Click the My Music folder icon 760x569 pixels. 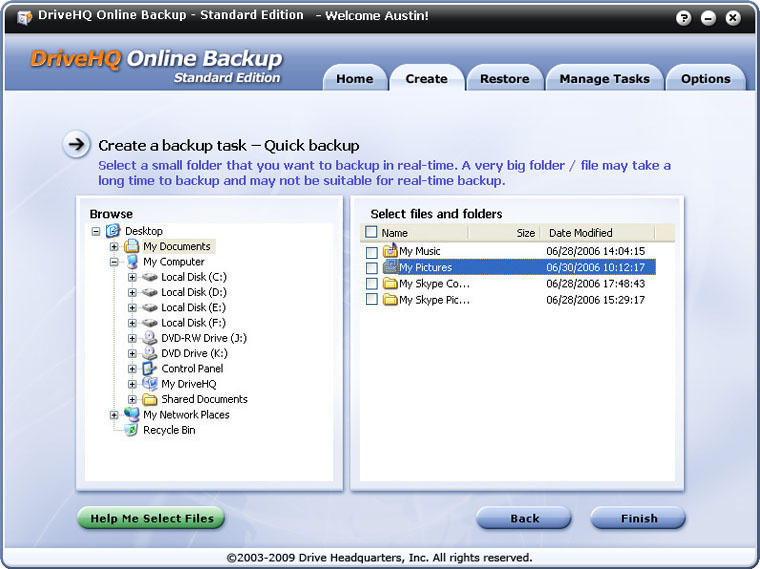pyautogui.click(x=390, y=251)
